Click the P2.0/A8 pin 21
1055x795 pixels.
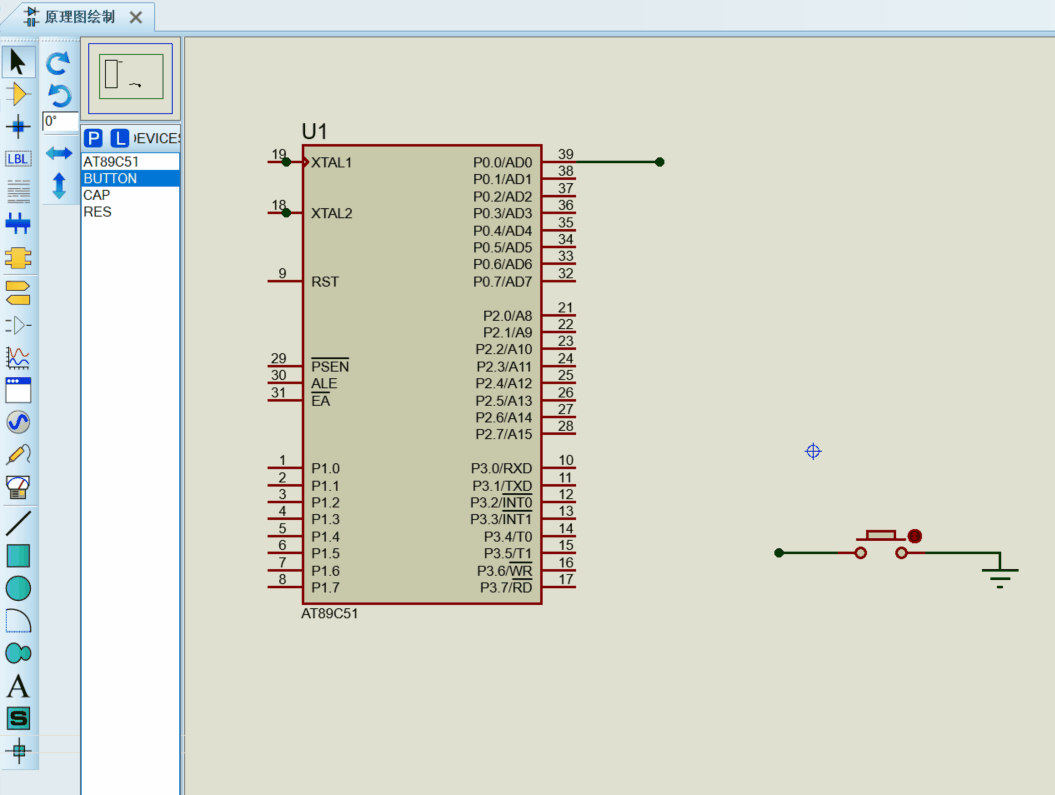pyautogui.click(x=558, y=314)
